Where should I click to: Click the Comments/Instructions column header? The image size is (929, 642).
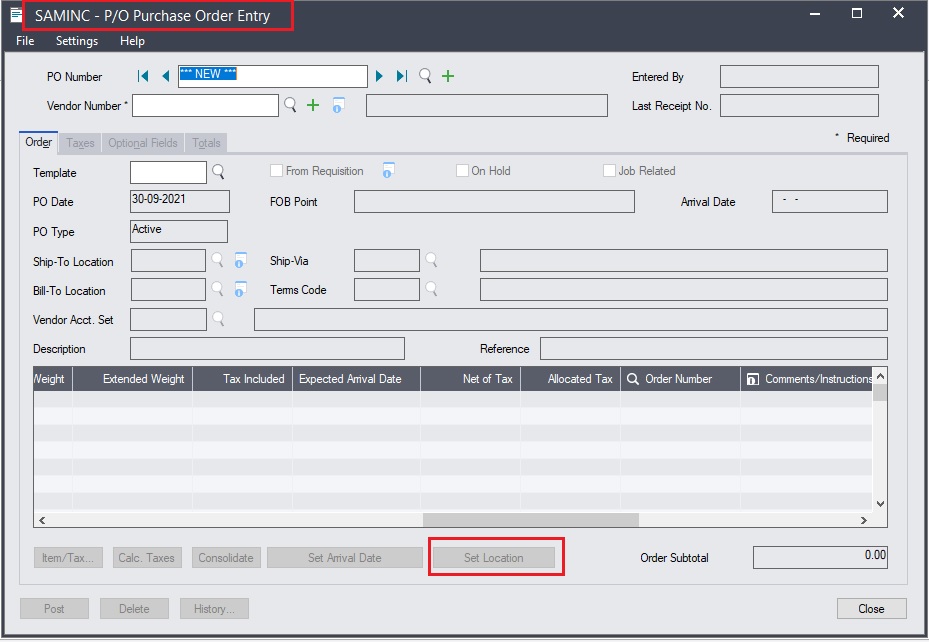pyautogui.click(x=807, y=379)
